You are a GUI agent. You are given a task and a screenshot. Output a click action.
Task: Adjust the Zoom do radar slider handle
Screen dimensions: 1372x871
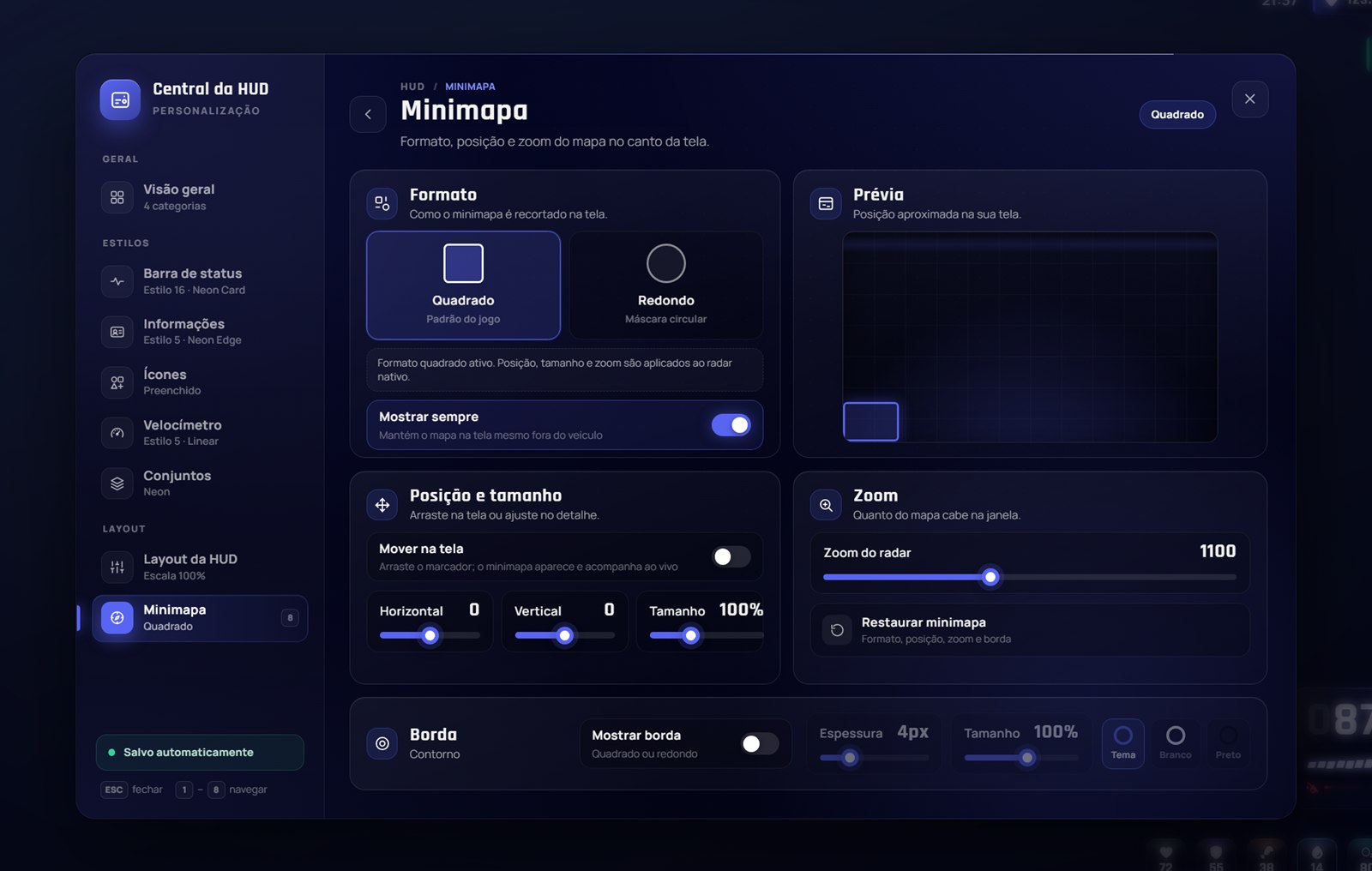coord(990,577)
